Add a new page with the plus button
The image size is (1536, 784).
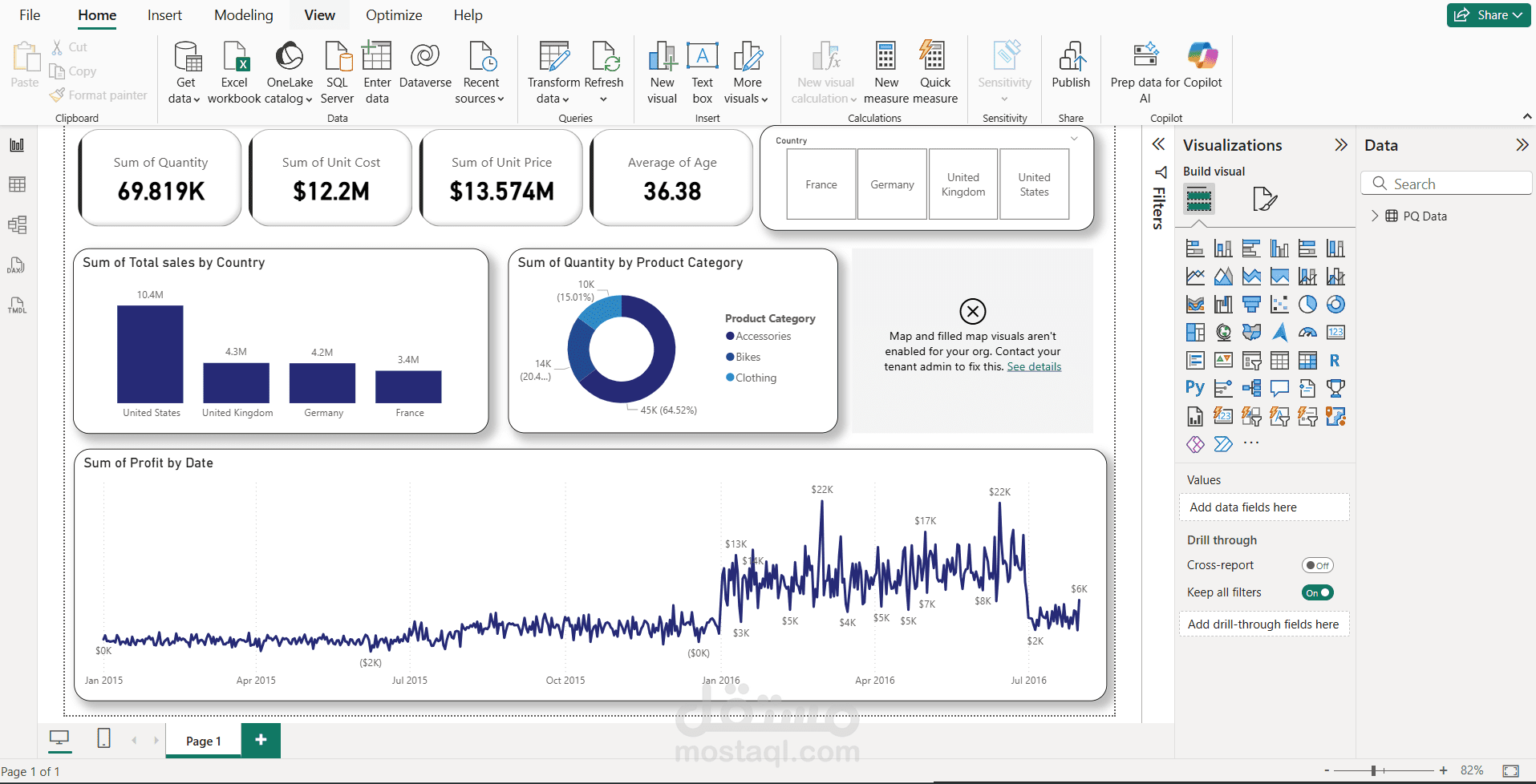(260, 740)
